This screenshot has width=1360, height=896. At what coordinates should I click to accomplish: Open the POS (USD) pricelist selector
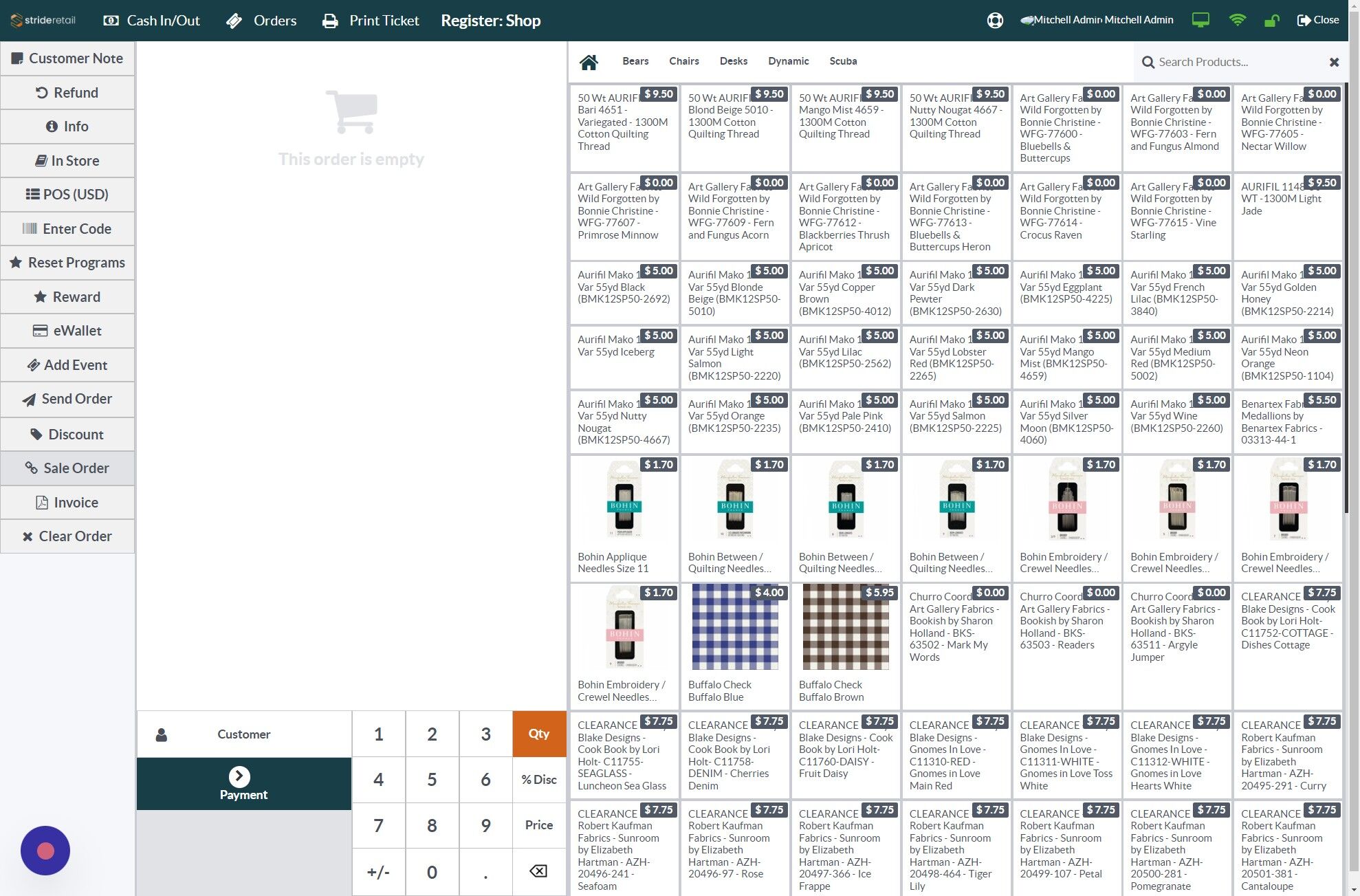point(67,195)
